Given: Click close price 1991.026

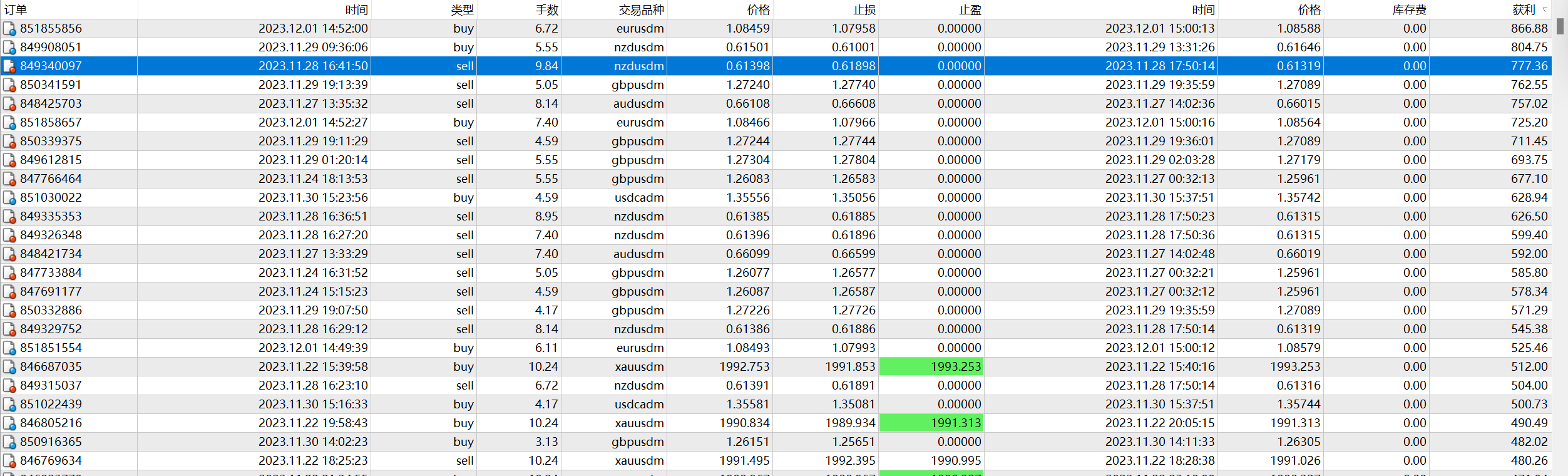Looking at the screenshot, I should (x=1295, y=461).
